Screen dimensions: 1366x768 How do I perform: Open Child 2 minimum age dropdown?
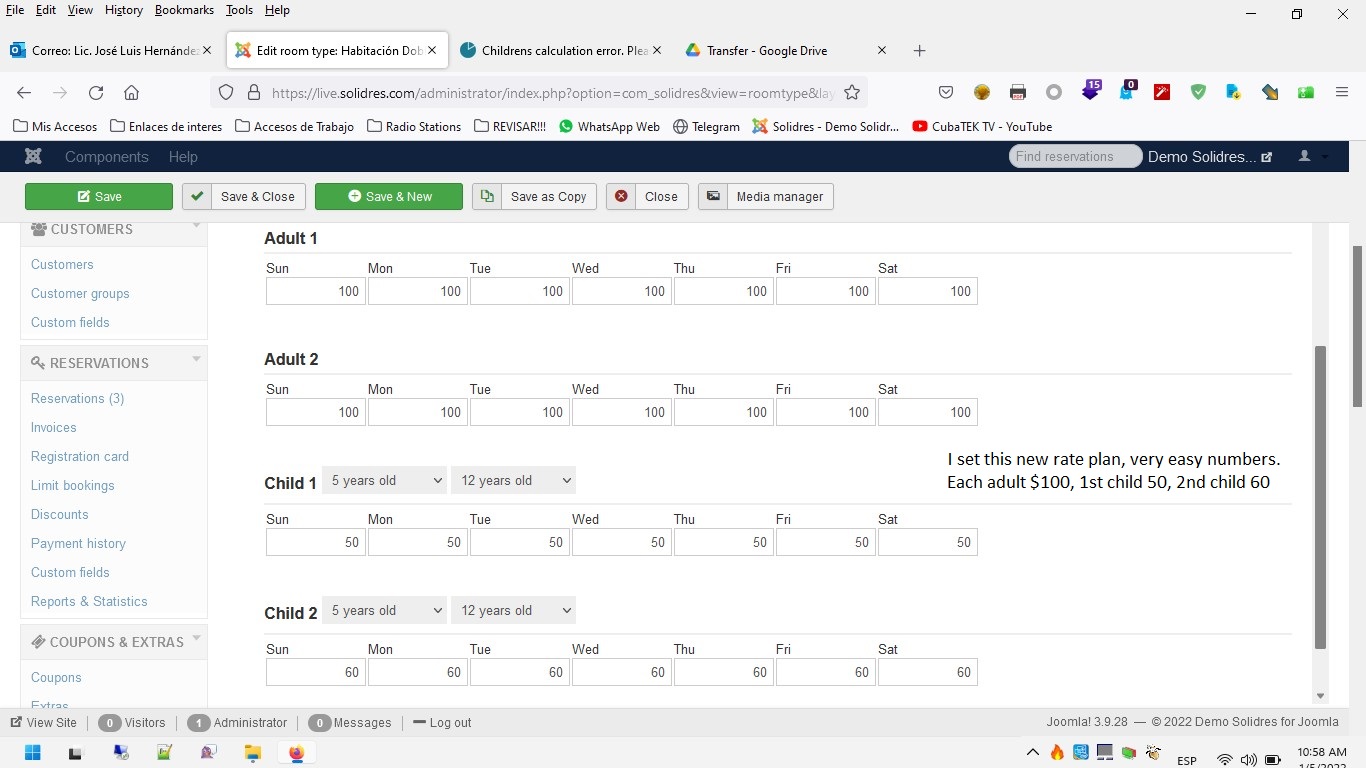[385, 611]
